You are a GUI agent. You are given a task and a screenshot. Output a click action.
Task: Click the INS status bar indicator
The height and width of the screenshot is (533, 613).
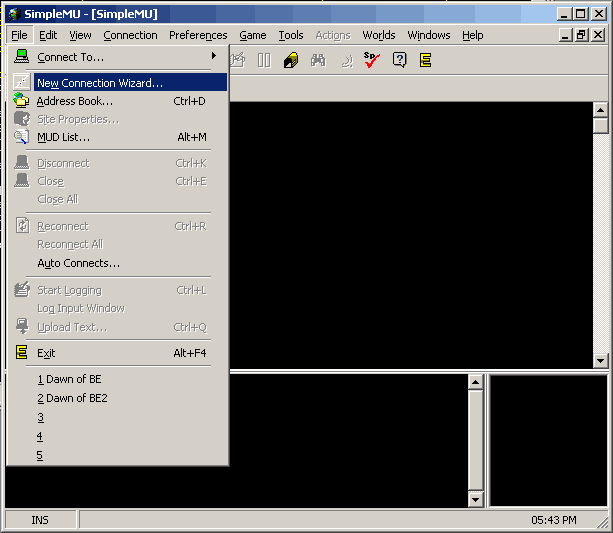[x=40, y=520]
